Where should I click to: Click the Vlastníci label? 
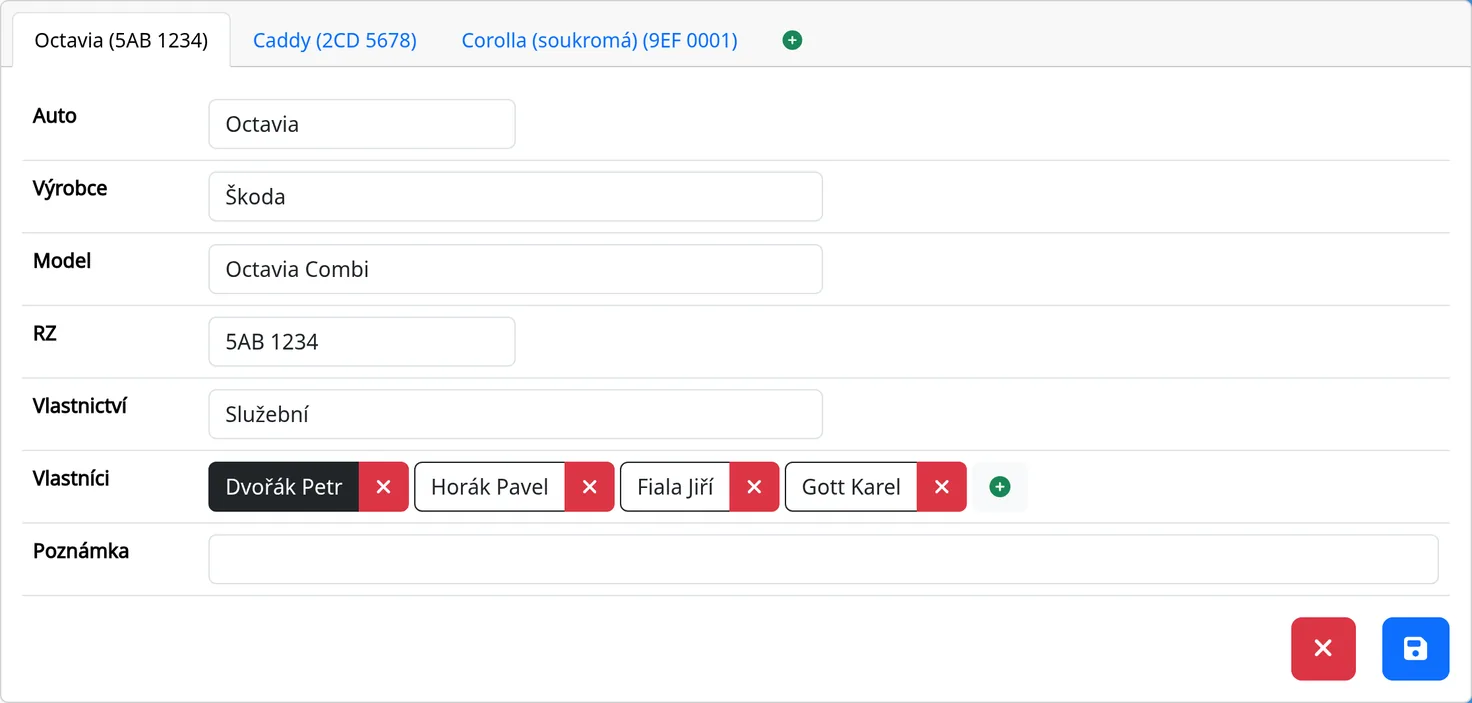pyautogui.click(x=71, y=478)
